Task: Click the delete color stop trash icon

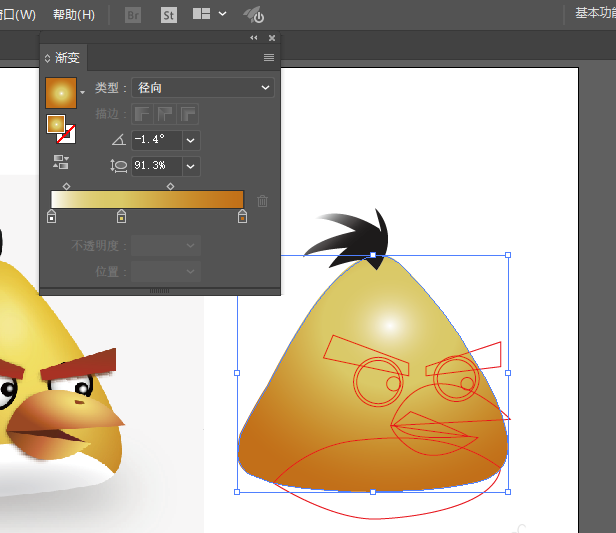Action: (262, 201)
